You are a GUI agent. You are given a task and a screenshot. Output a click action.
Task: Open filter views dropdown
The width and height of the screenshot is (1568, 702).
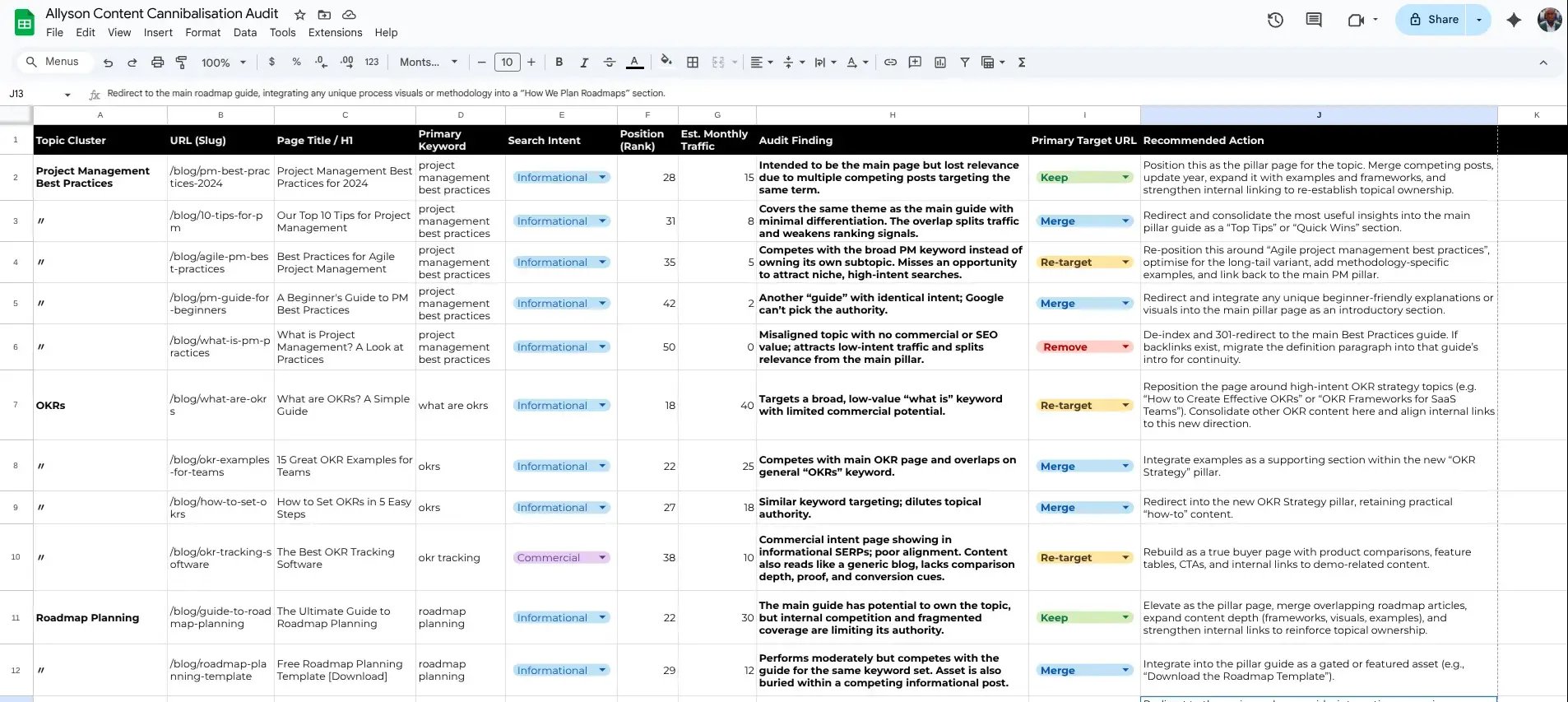tap(994, 63)
